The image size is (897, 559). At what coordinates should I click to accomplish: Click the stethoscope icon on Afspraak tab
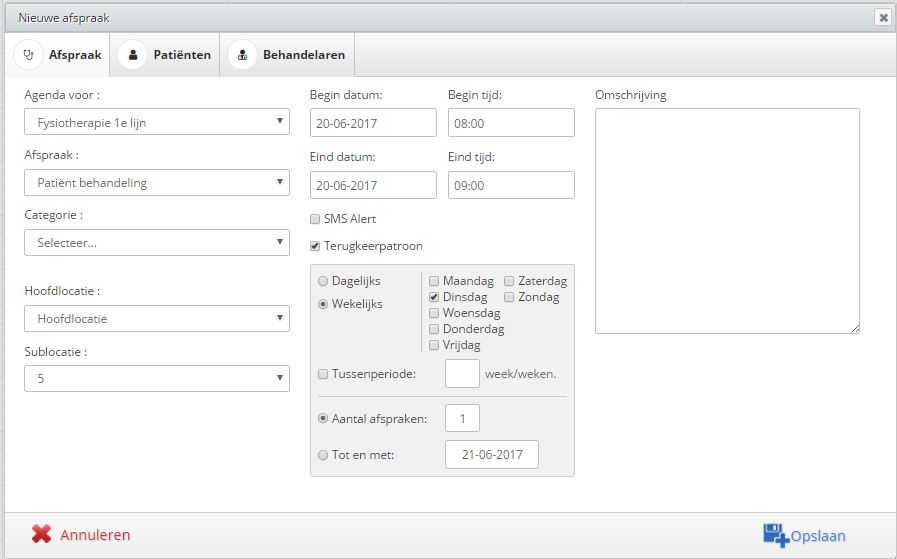[28, 55]
